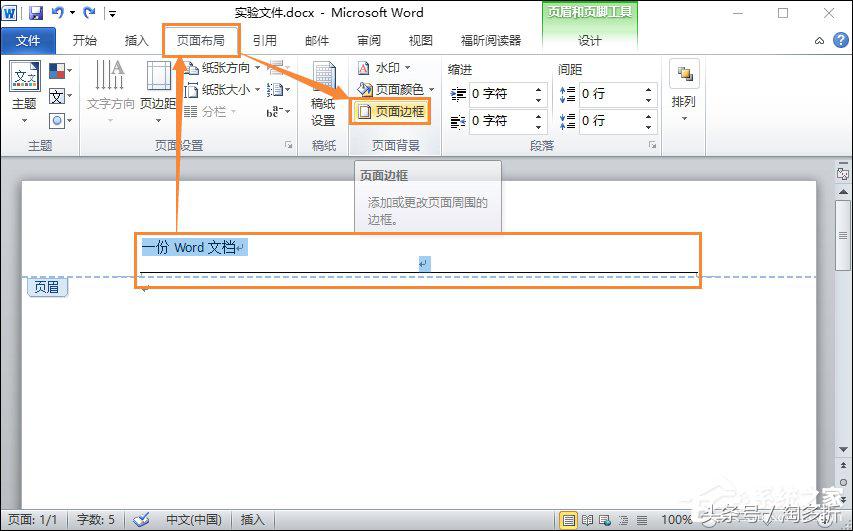Open the 纸张方向 orientation dropdown
This screenshot has height=531, width=853.
(x=222, y=68)
